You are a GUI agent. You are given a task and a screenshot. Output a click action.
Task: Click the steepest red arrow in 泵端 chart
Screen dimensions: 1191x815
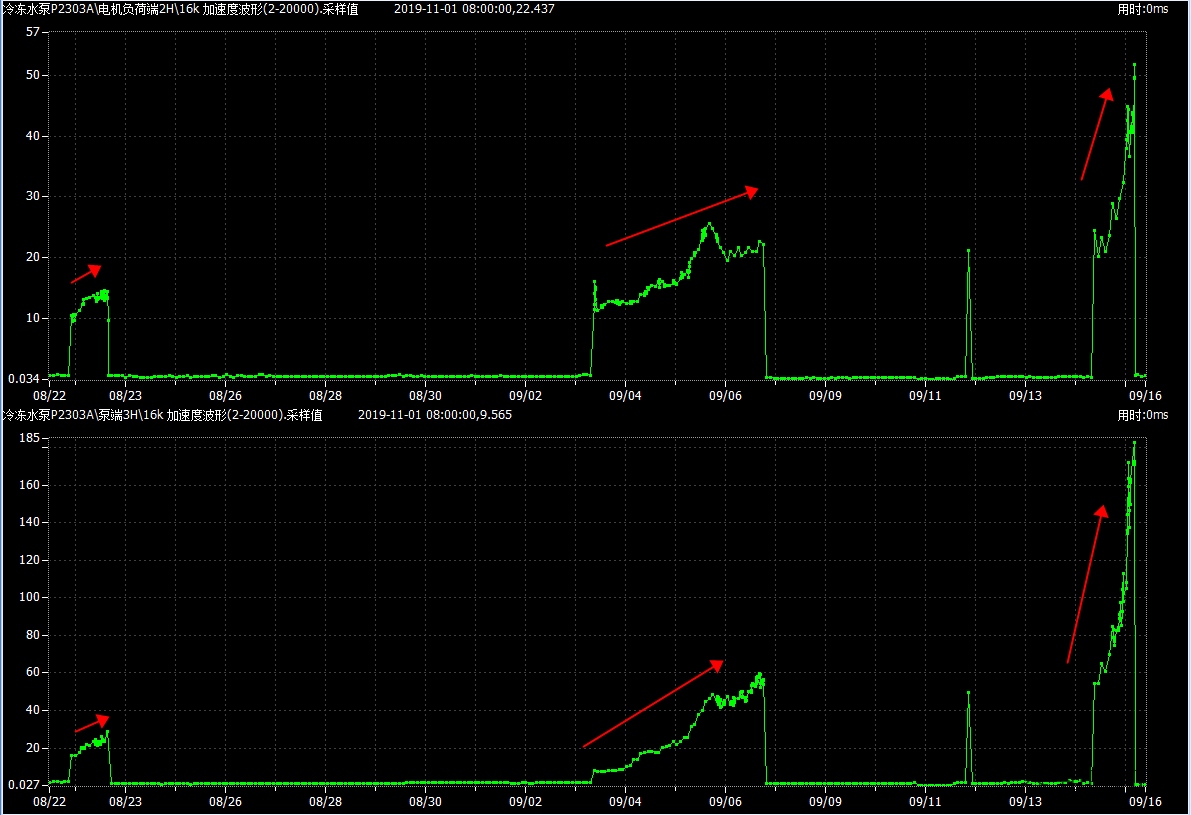[x=1086, y=584]
